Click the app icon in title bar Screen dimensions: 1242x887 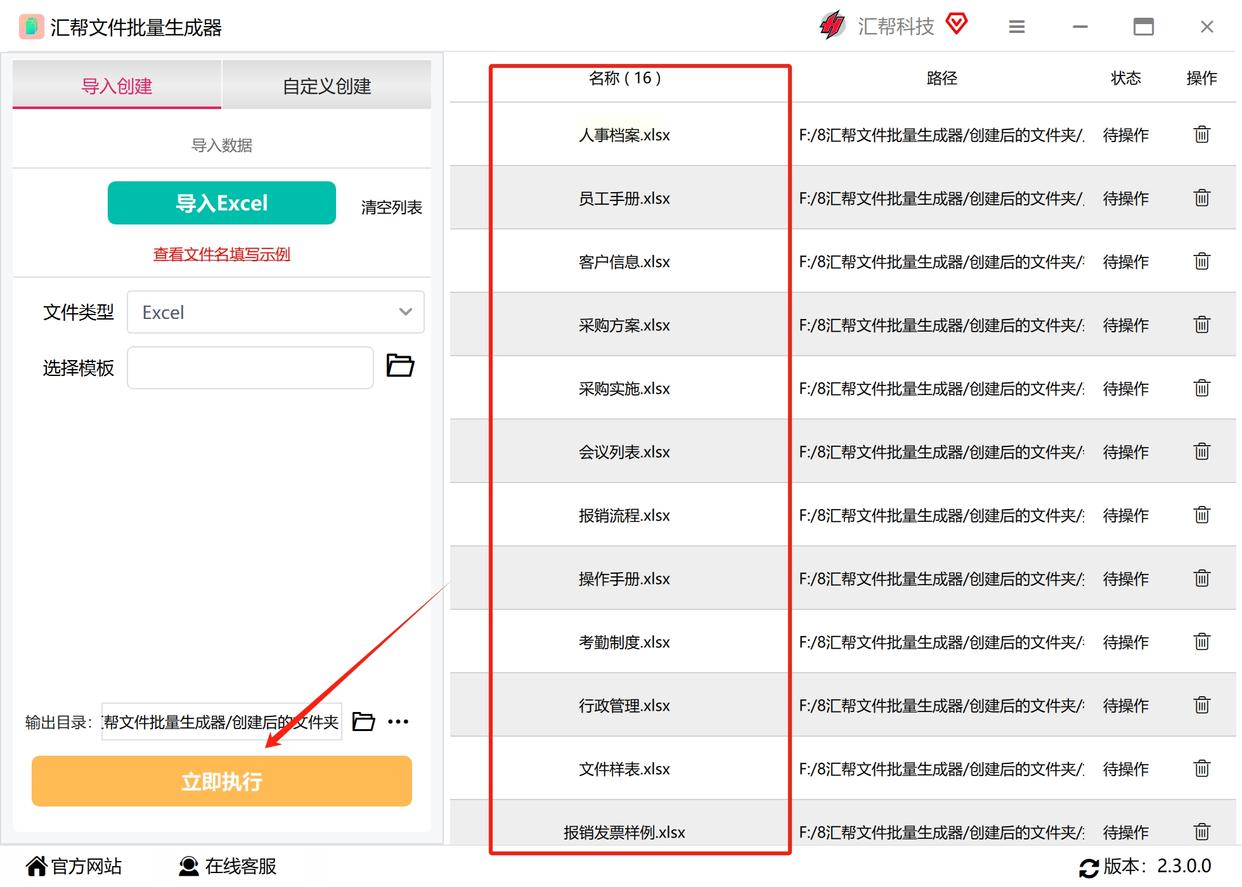pos(31,27)
